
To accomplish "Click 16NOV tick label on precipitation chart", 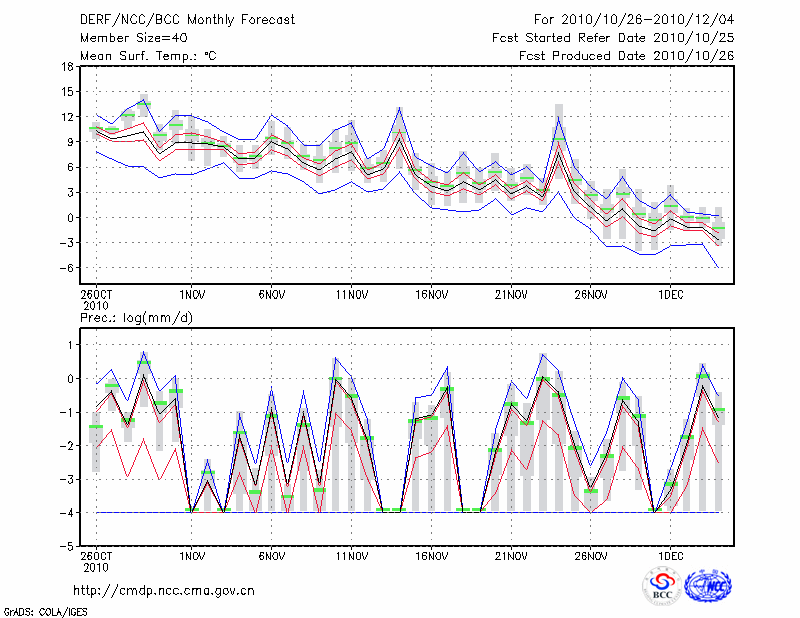I will [431, 555].
